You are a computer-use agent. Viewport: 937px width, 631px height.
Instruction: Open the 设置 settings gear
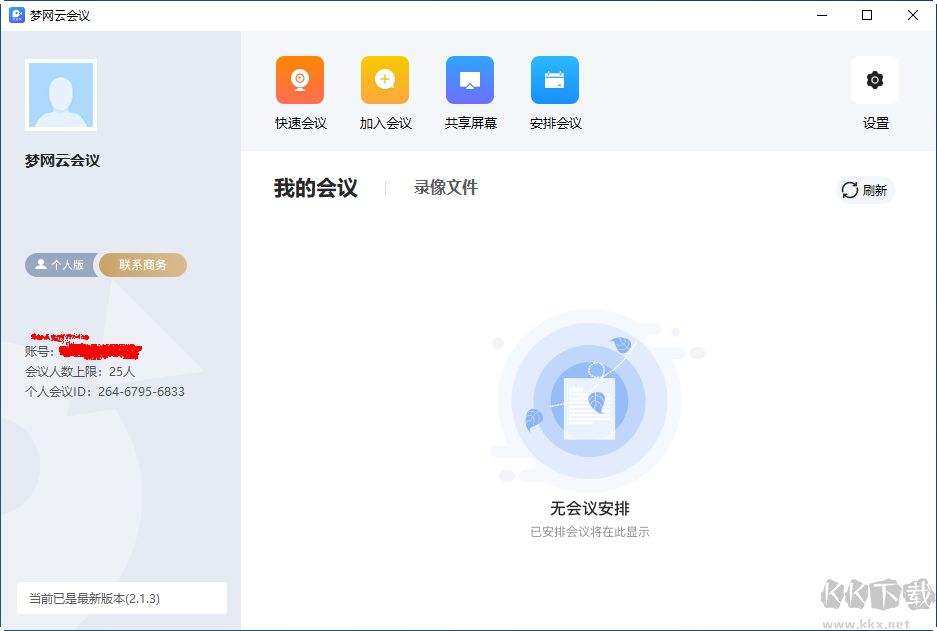point(874,79)
